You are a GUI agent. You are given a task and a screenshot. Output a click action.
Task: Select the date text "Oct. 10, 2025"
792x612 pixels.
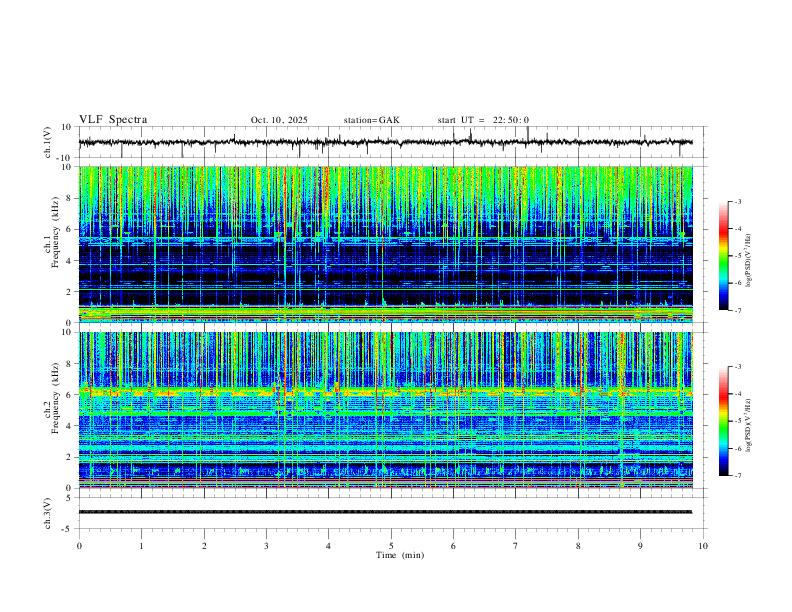[x=279, y=120]
